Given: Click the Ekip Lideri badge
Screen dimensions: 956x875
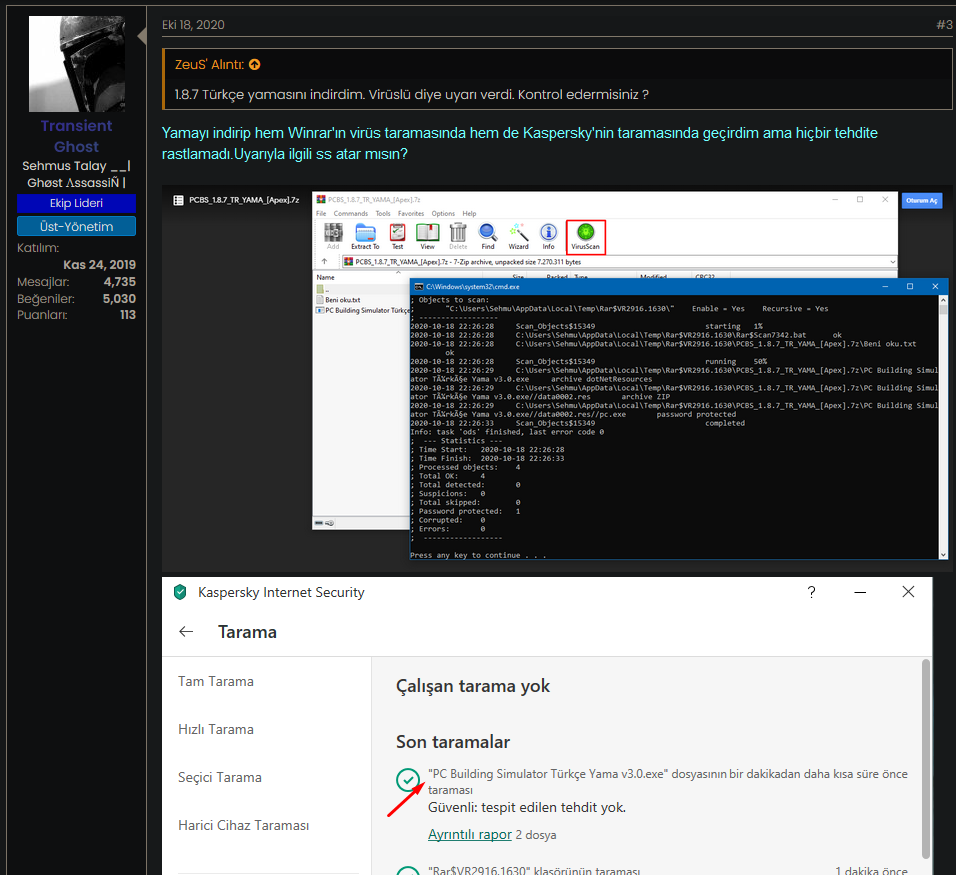Looking at the screenshot, I should pos(76,203).
